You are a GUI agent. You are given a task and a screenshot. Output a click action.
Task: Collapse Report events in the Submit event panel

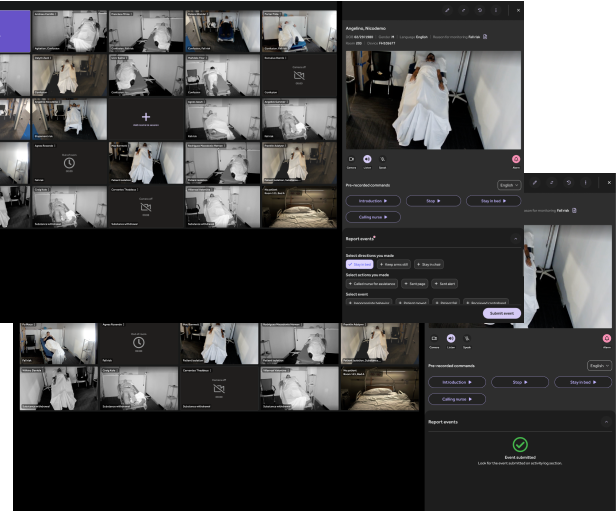pos(515,238)
